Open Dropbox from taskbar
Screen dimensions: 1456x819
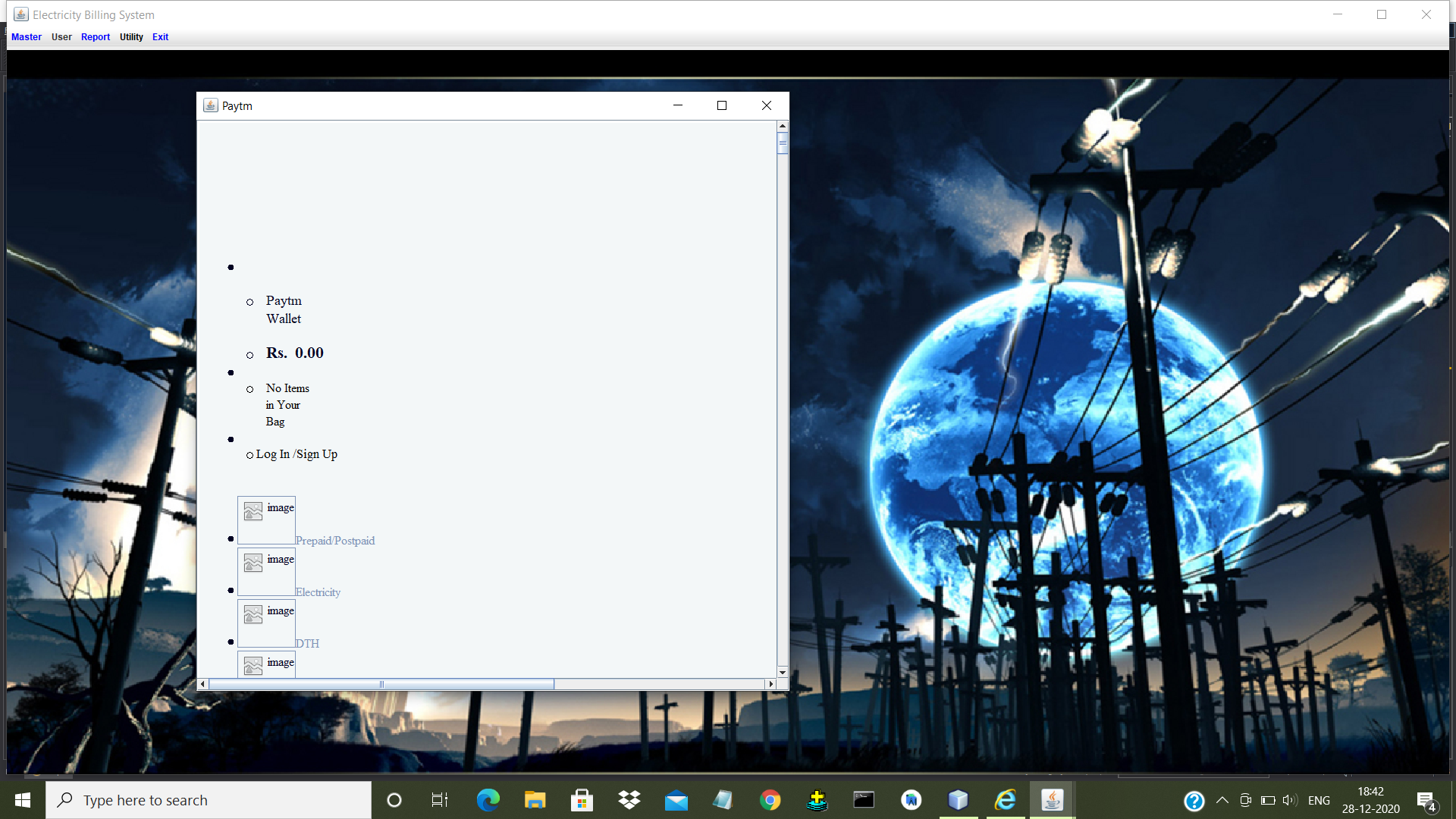coord(629,800)
